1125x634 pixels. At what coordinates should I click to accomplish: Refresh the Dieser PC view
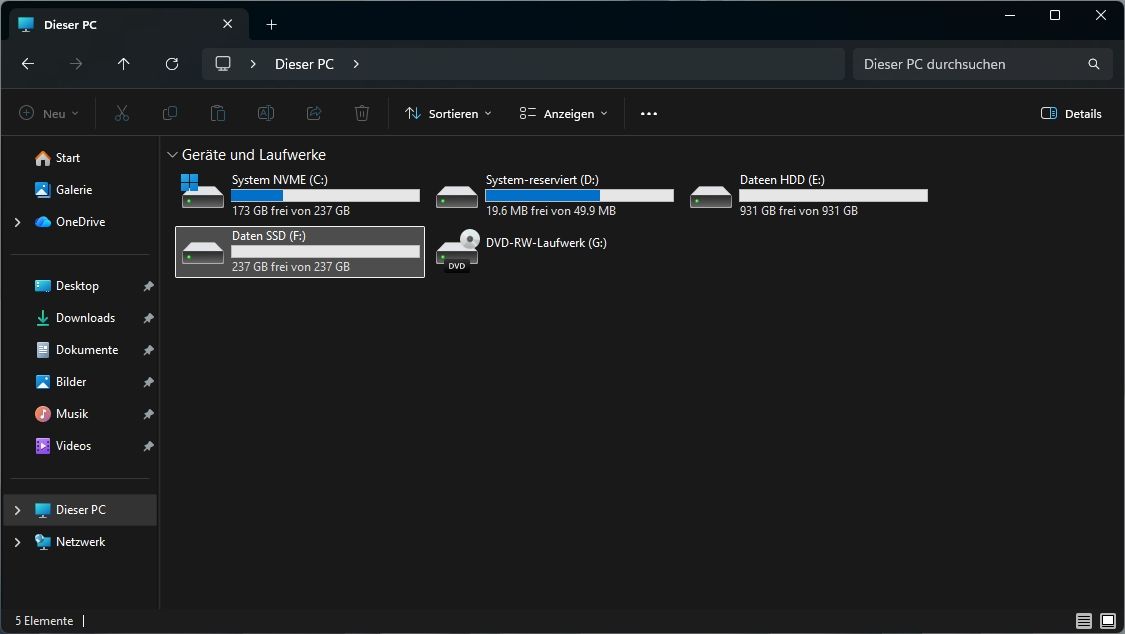171,64
